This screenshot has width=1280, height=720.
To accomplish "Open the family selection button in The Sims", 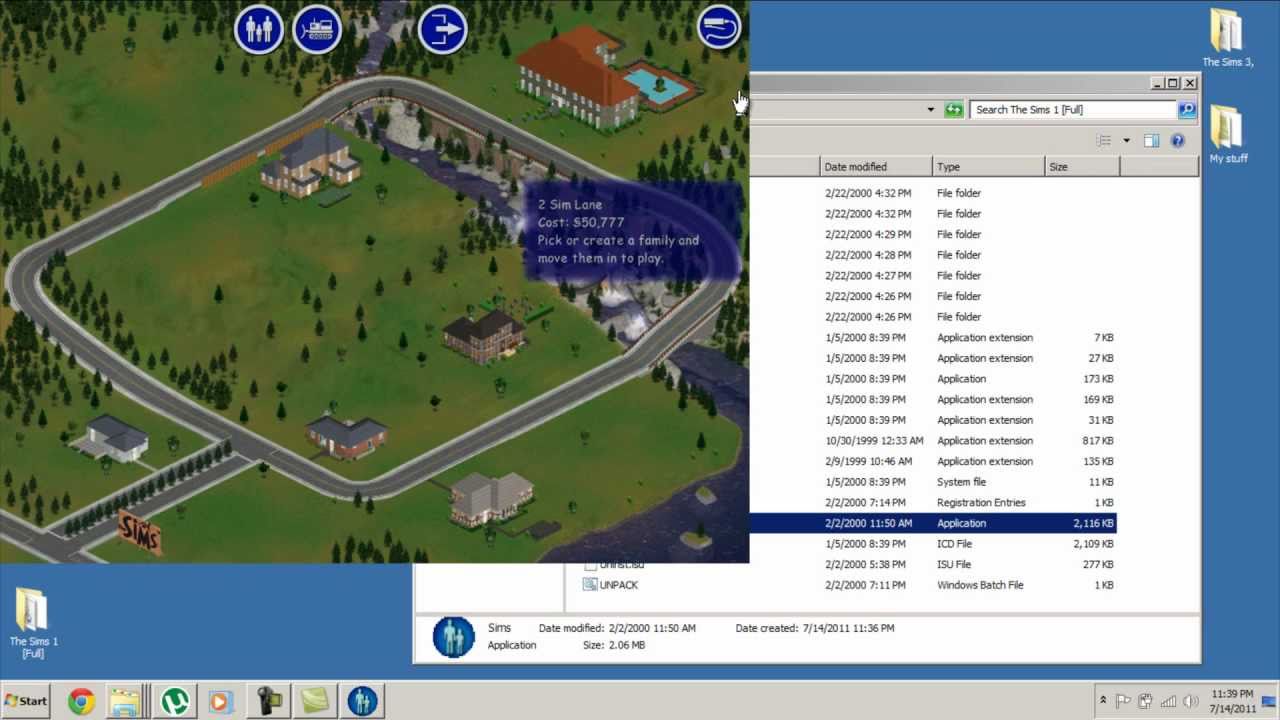I will tap(258, 28).
